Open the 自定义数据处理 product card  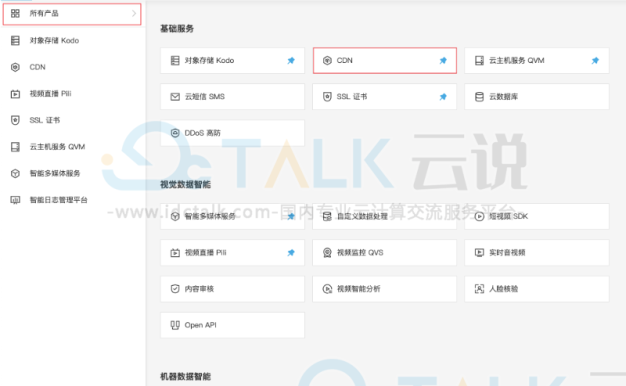384,216
